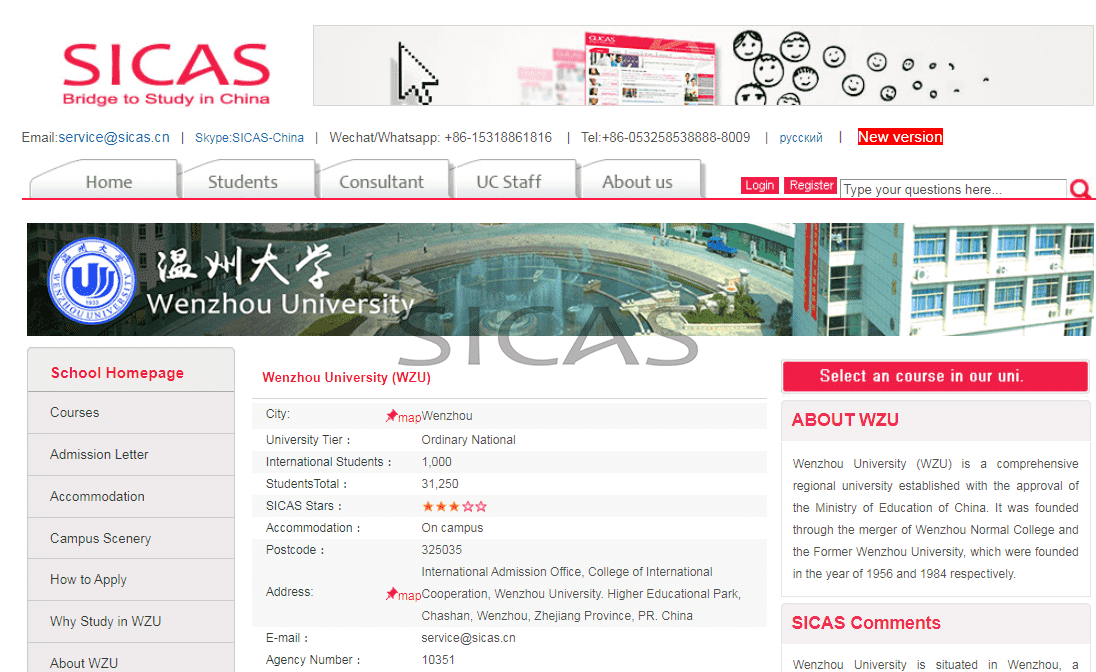Image resolution: width=1096 pixels, height=672 pixels.
Task: Open Admission Letter in the sidebar
Action: [x=131, y=455]
